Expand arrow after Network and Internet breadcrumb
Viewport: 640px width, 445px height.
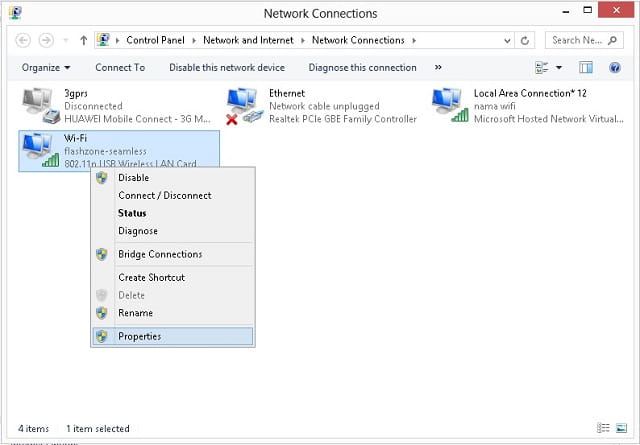[303, 40]
